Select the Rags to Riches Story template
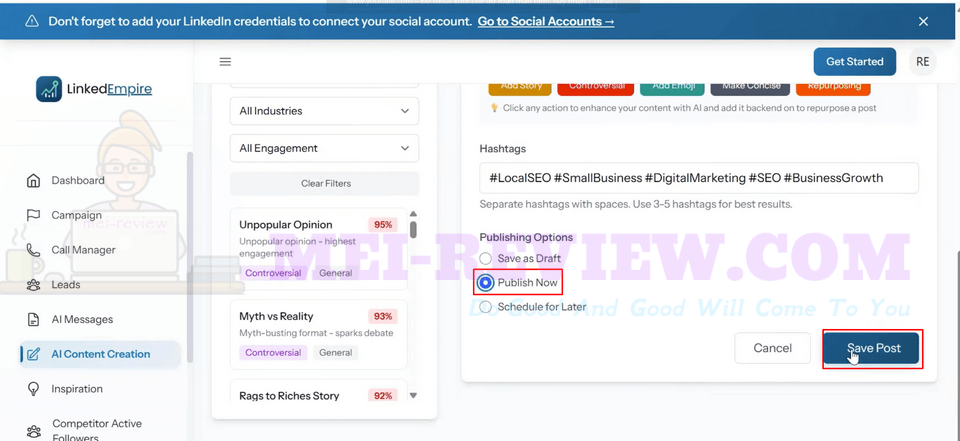The height and width of the screenshot is (441, 960). pos(318,391)
